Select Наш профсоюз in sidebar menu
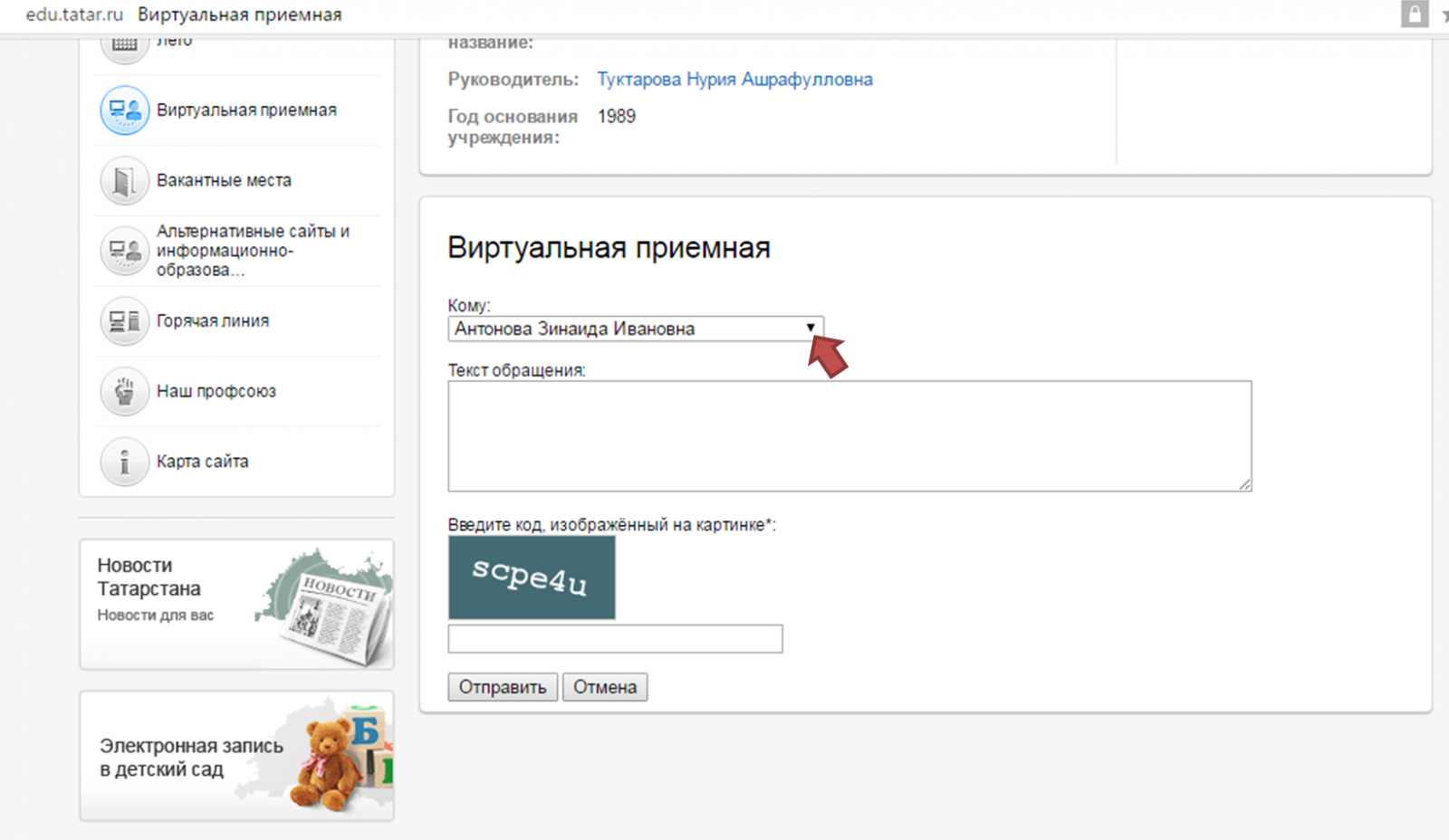Image resolution: width=1449 pixels, height=840 pixels. click(216, 391)
